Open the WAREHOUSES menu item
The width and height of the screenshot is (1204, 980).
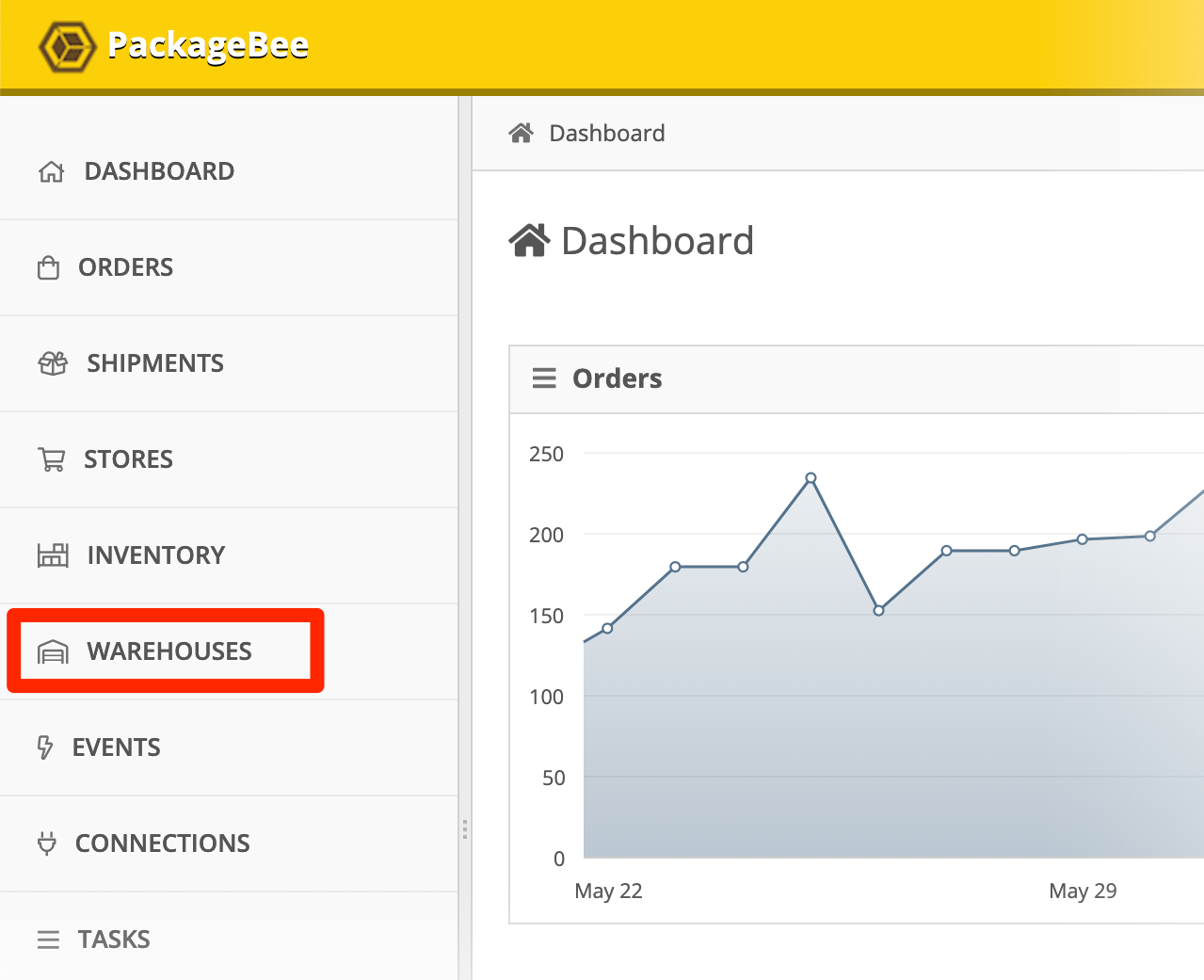coord(169,651)
